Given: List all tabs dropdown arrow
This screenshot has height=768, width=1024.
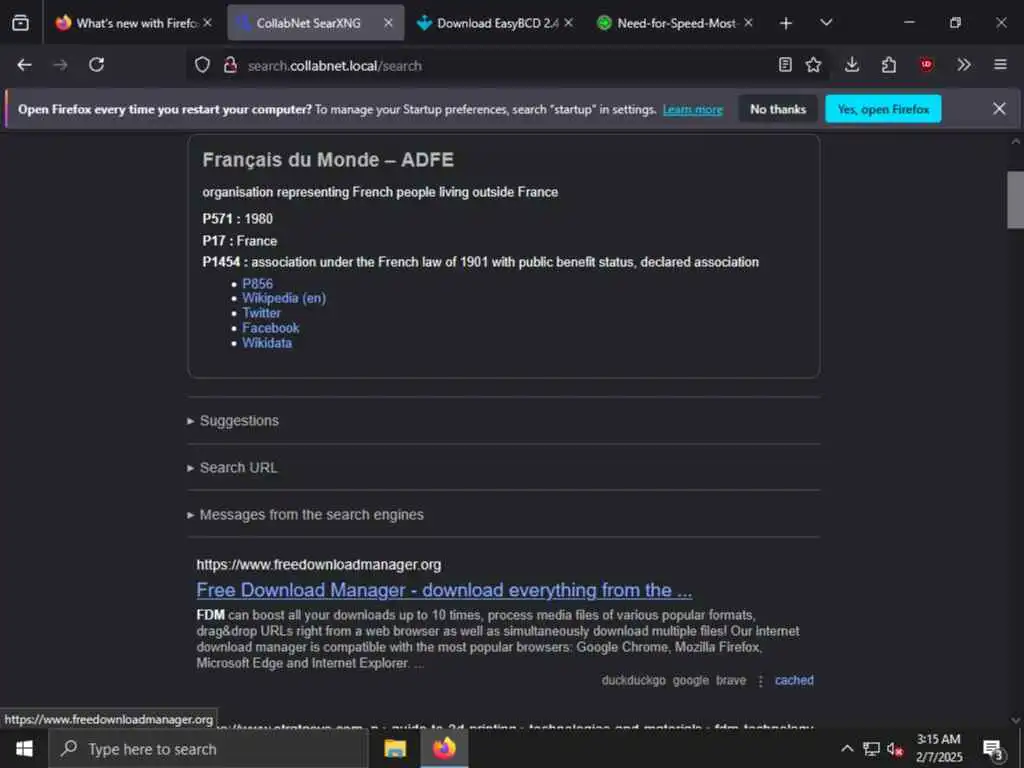Looking at the screenshot, I should pos(826,23).
